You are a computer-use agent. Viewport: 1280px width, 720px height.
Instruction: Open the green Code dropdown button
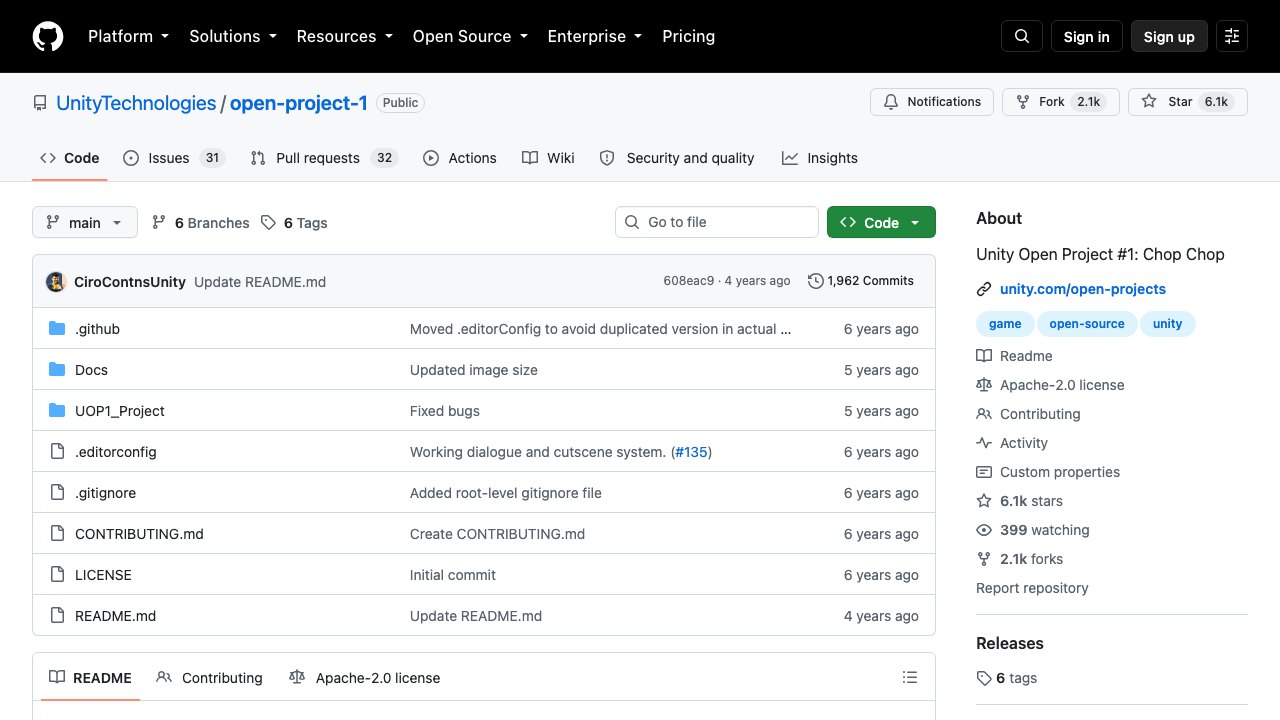click(881, 222)
